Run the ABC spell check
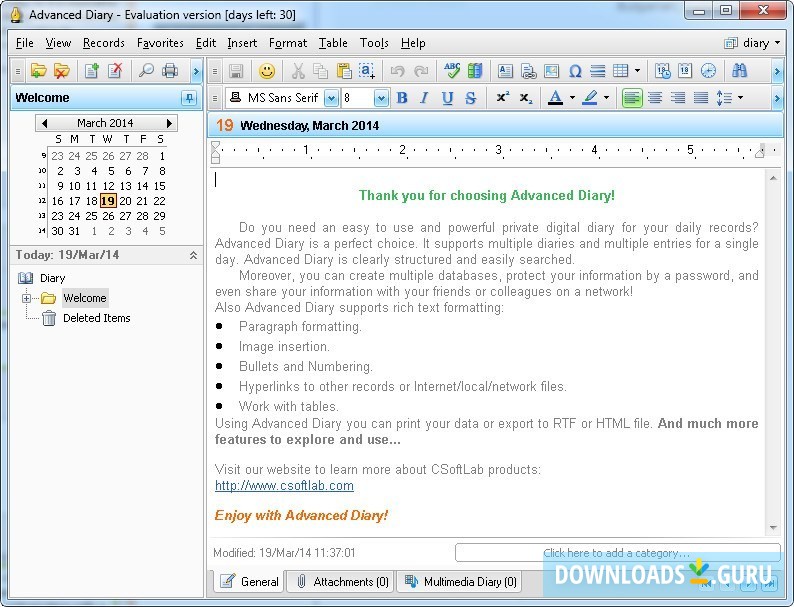 coord(452,71)
